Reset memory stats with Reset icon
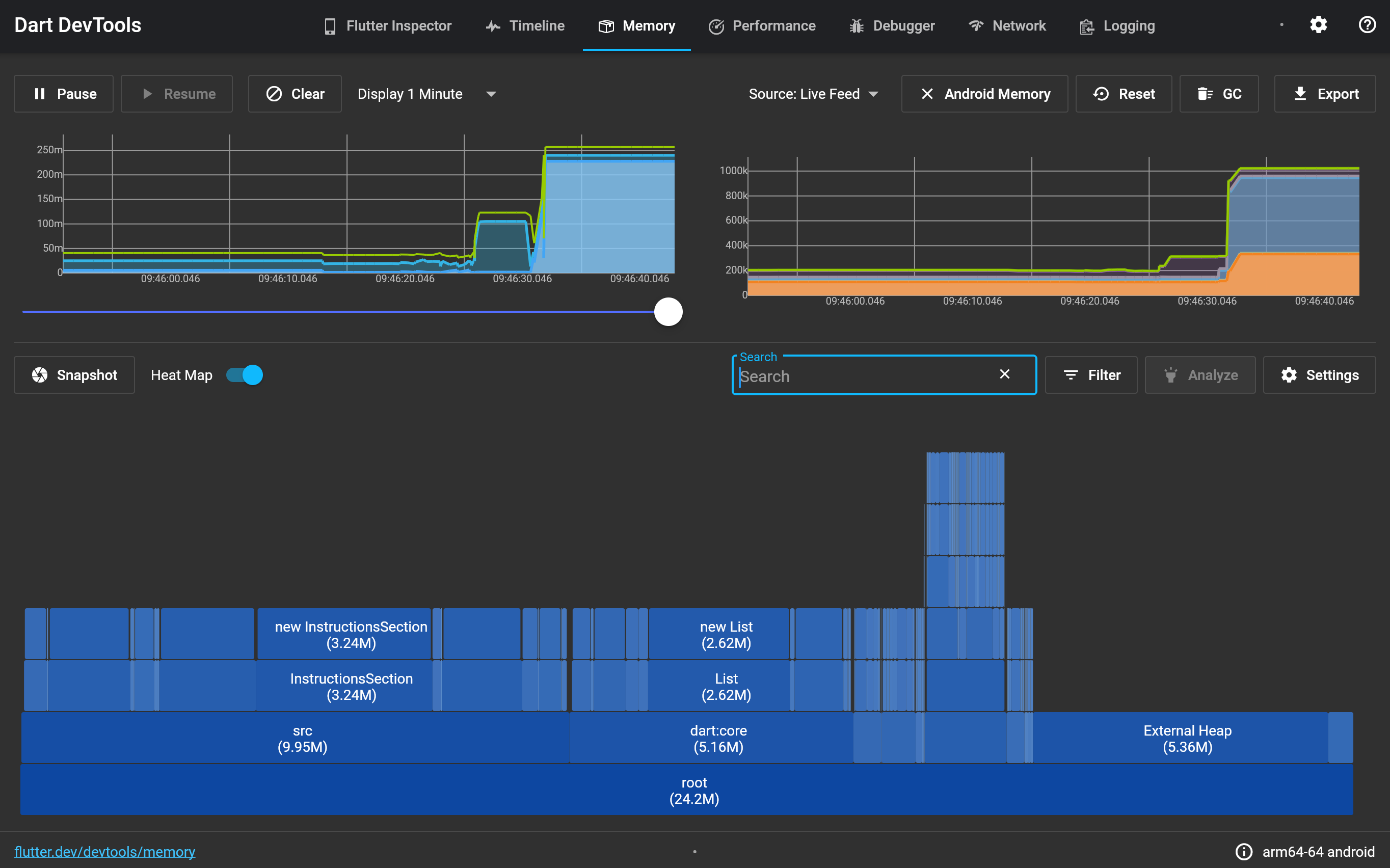 pyautogui.click(x=1101, y=94)
